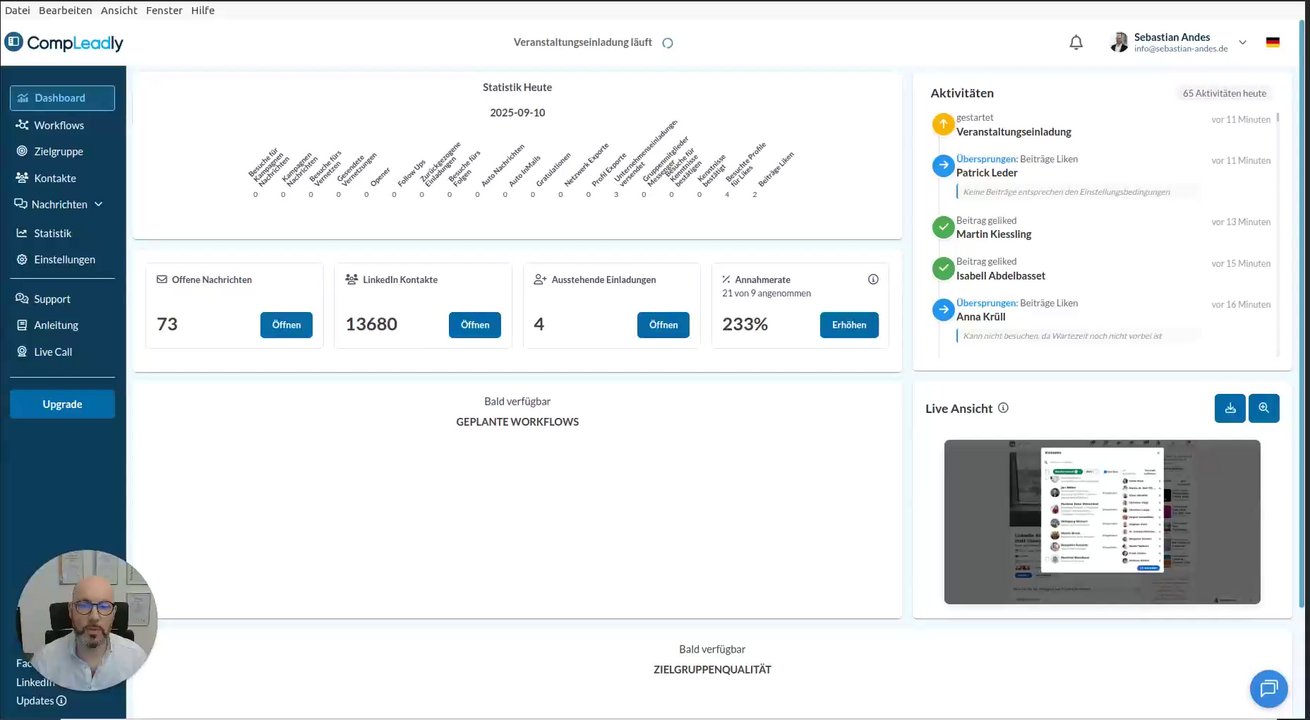Image resolution: width=1310 pixels, height=720 pixels.
Task: Click the magnifier zoom icon in Live Ansicht
Action: pos(1264,408)
